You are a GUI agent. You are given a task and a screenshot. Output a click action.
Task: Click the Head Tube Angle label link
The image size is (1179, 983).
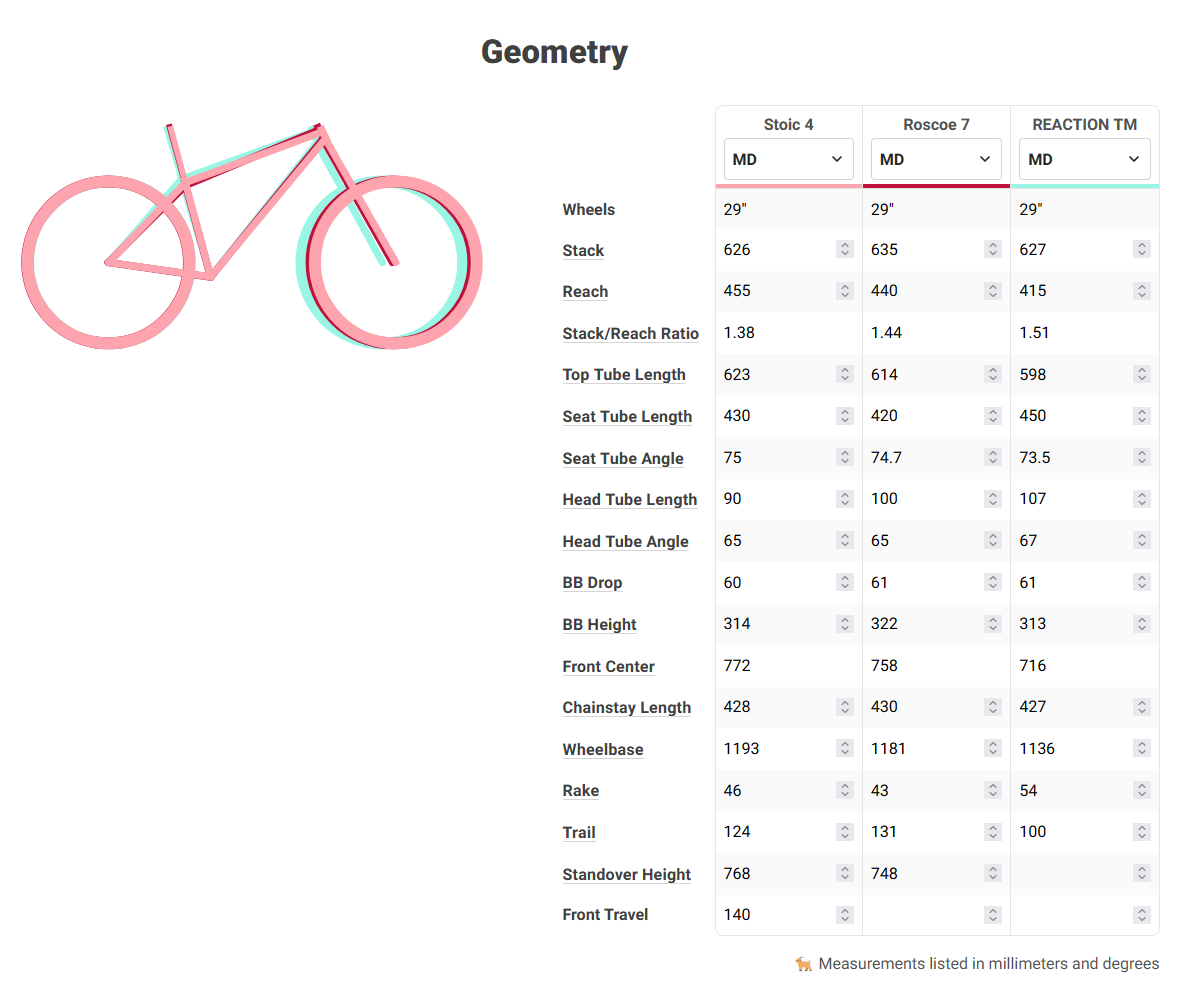[625, 541]
